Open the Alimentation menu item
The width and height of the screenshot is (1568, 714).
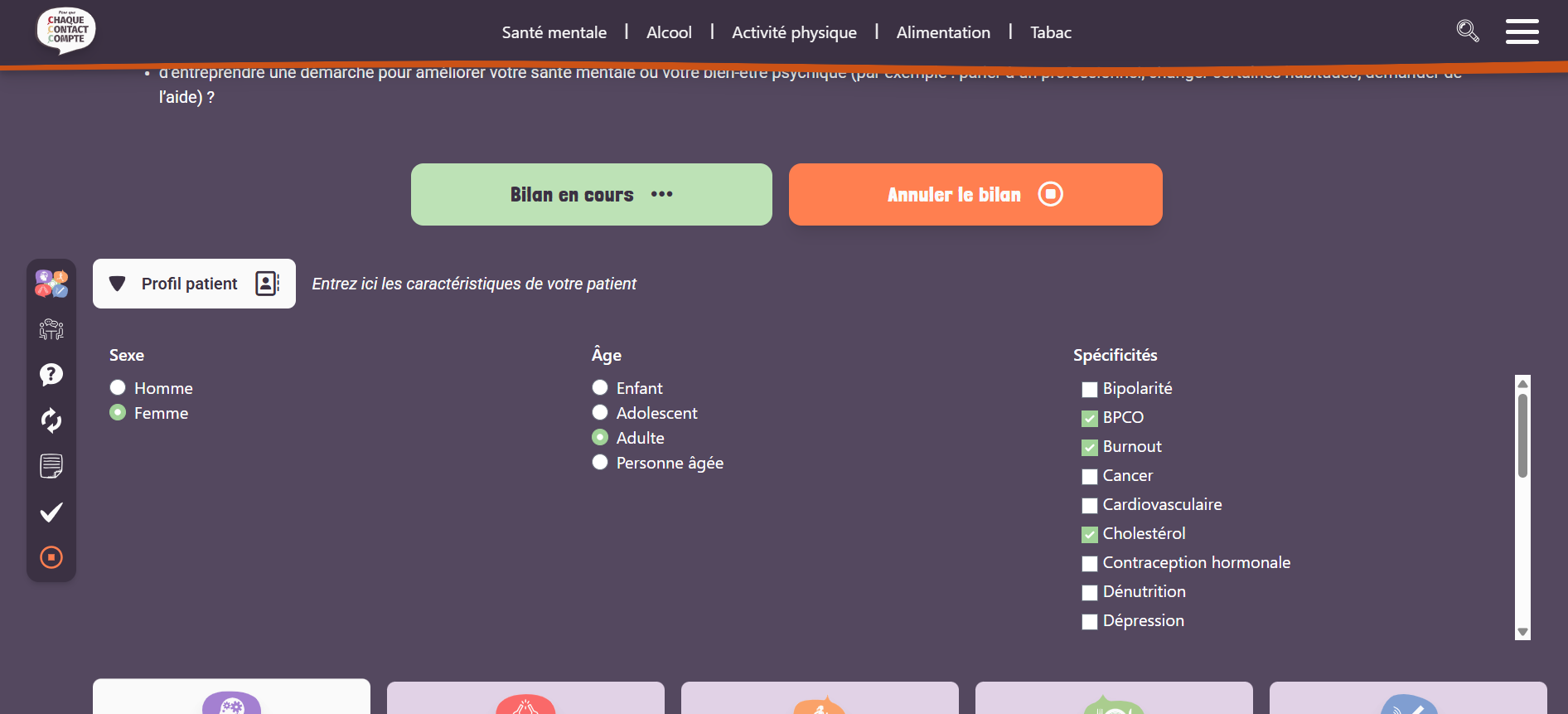point(943,32)
